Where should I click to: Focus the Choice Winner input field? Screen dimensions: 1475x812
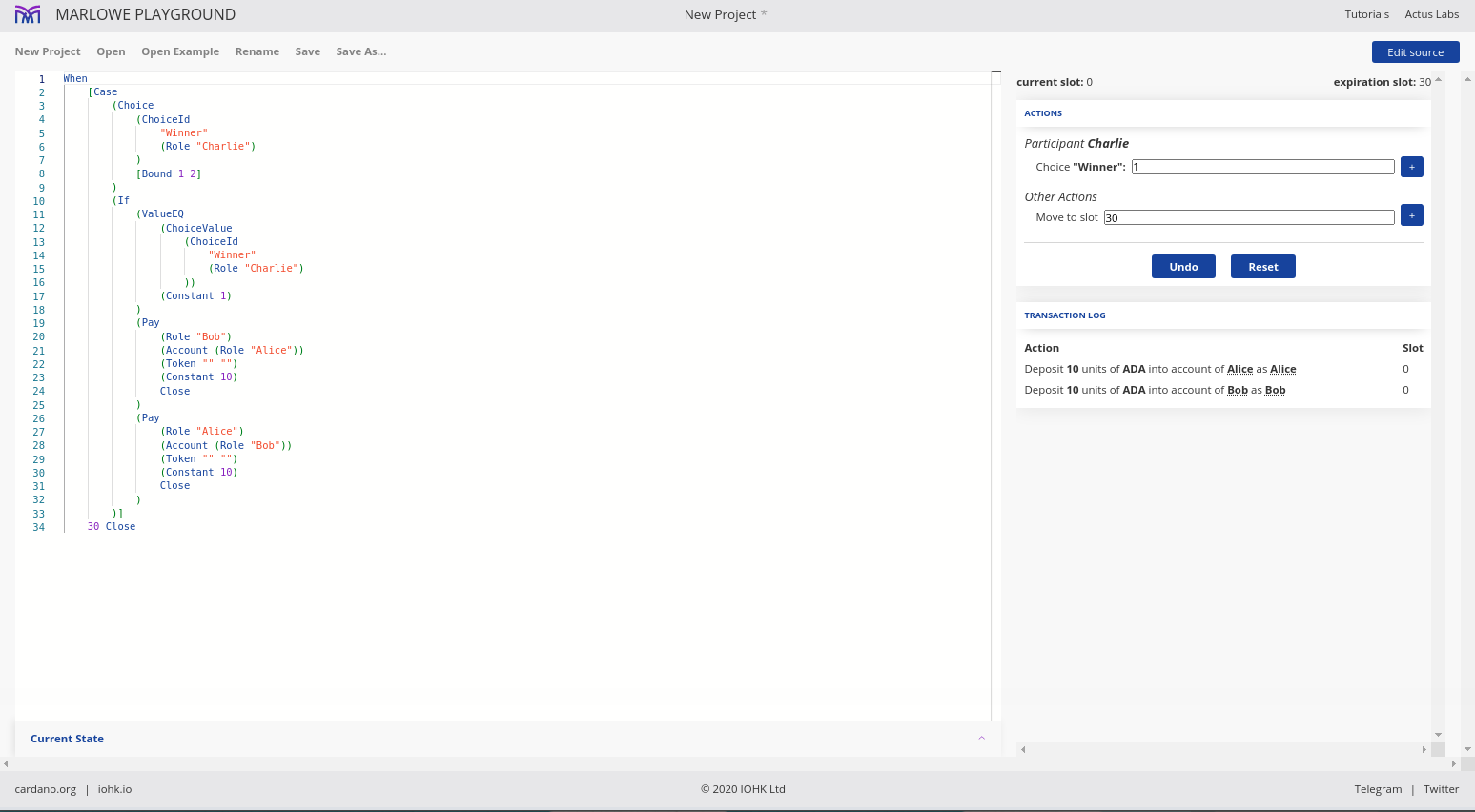point(1262,167)
